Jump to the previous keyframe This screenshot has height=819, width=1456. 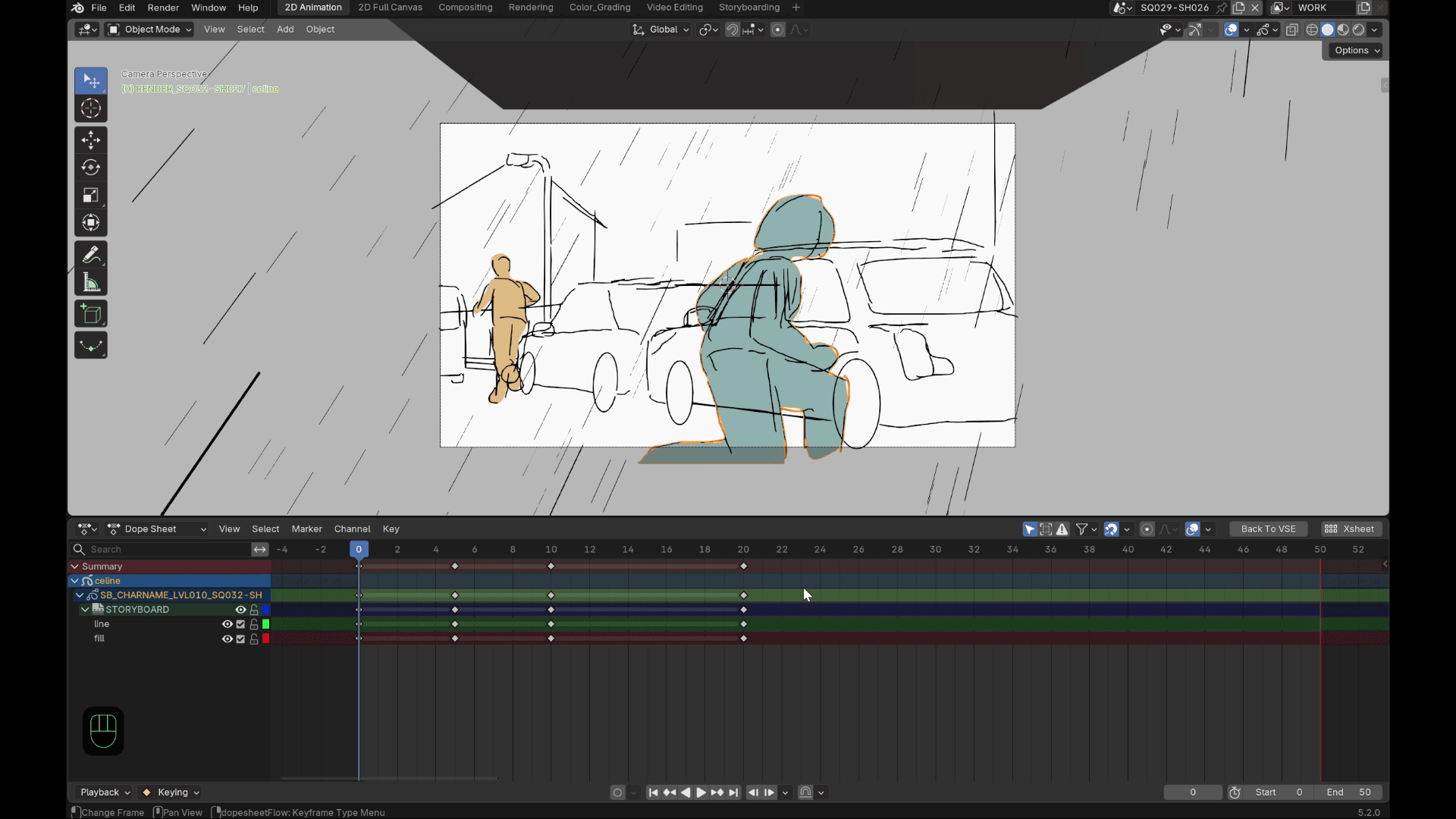click(670, 792)
